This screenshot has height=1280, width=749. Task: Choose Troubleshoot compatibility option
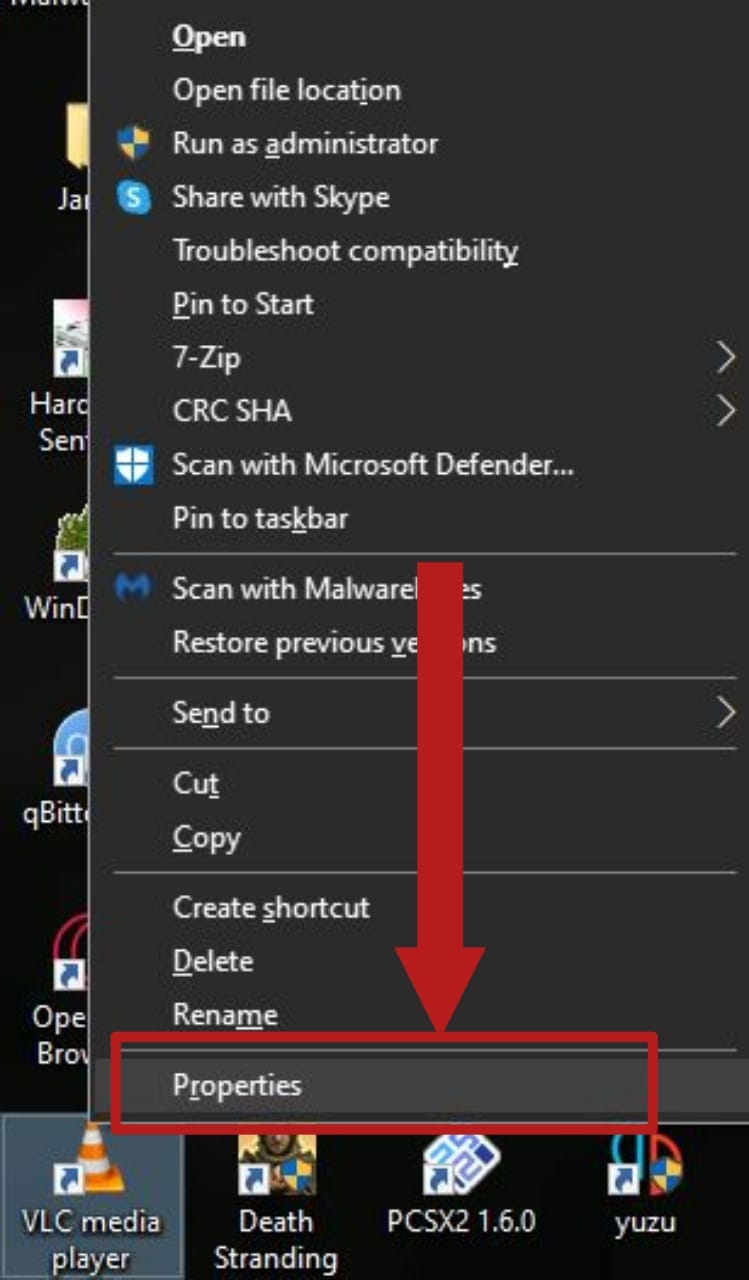tap(345, 250)
